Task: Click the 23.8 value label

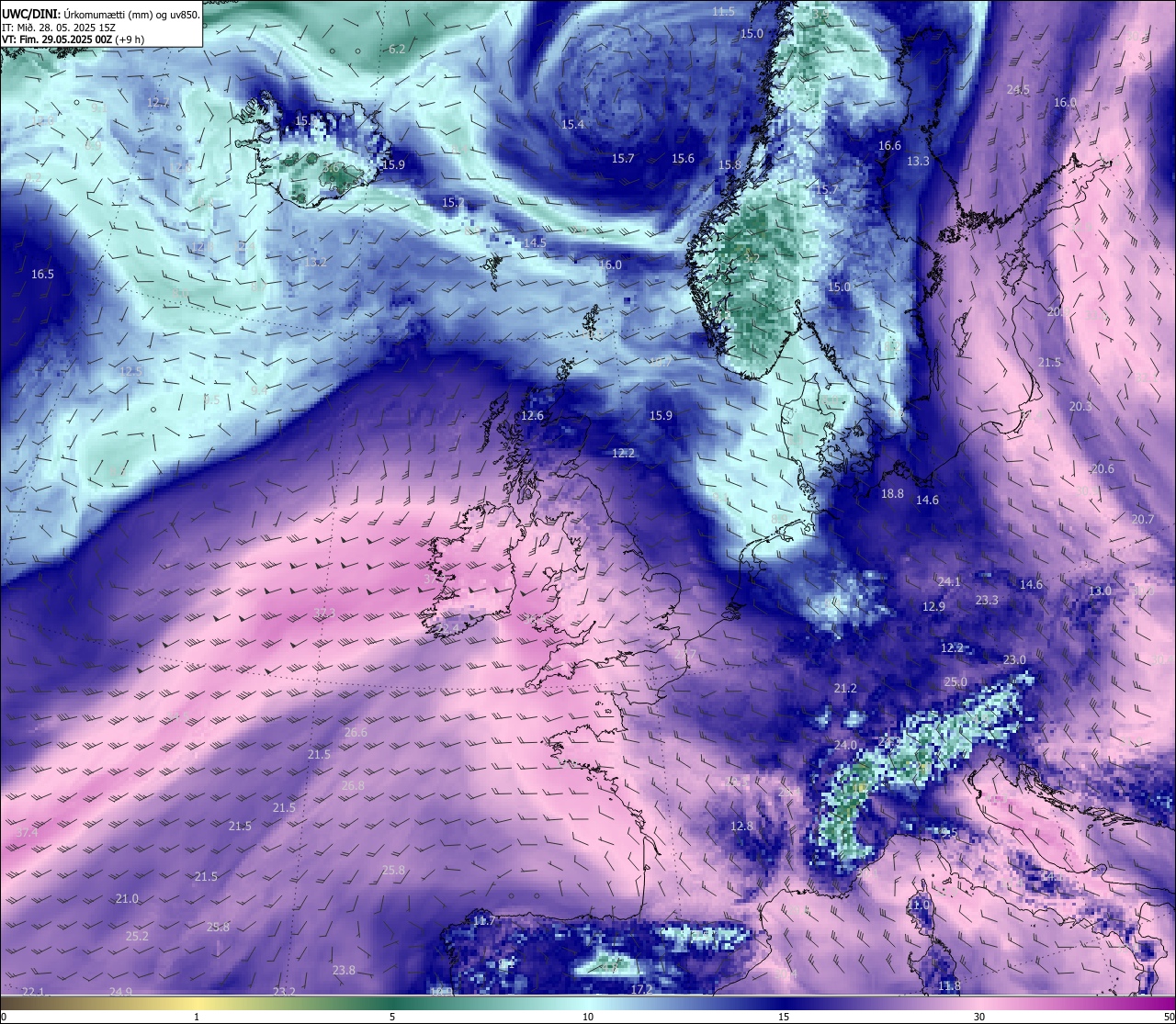Action: [x=344, y=970]
